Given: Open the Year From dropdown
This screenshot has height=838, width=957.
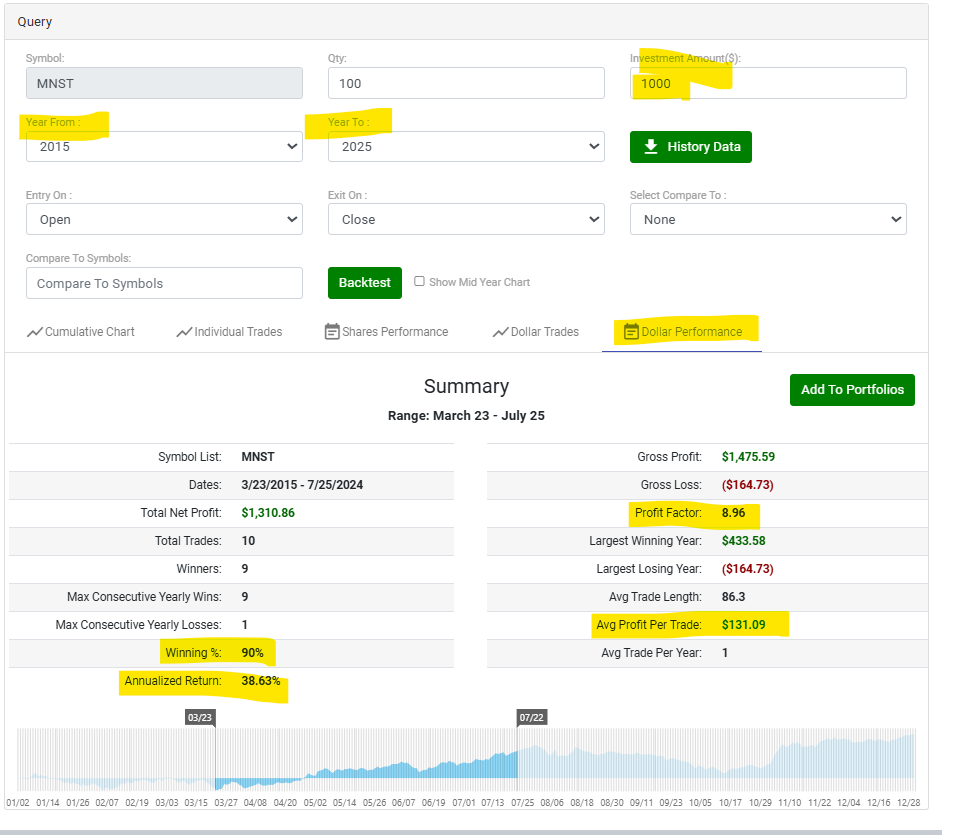Looking at the screenshot, I should tap(164, 146).
